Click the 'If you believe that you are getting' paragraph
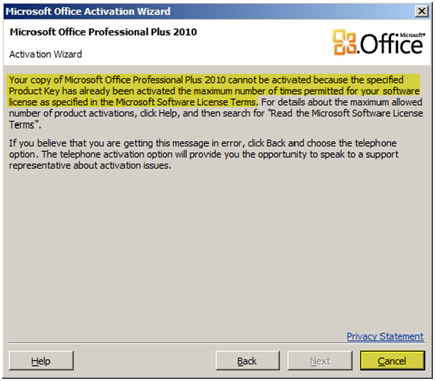This screenshot has height=381, width=435. 203,154
